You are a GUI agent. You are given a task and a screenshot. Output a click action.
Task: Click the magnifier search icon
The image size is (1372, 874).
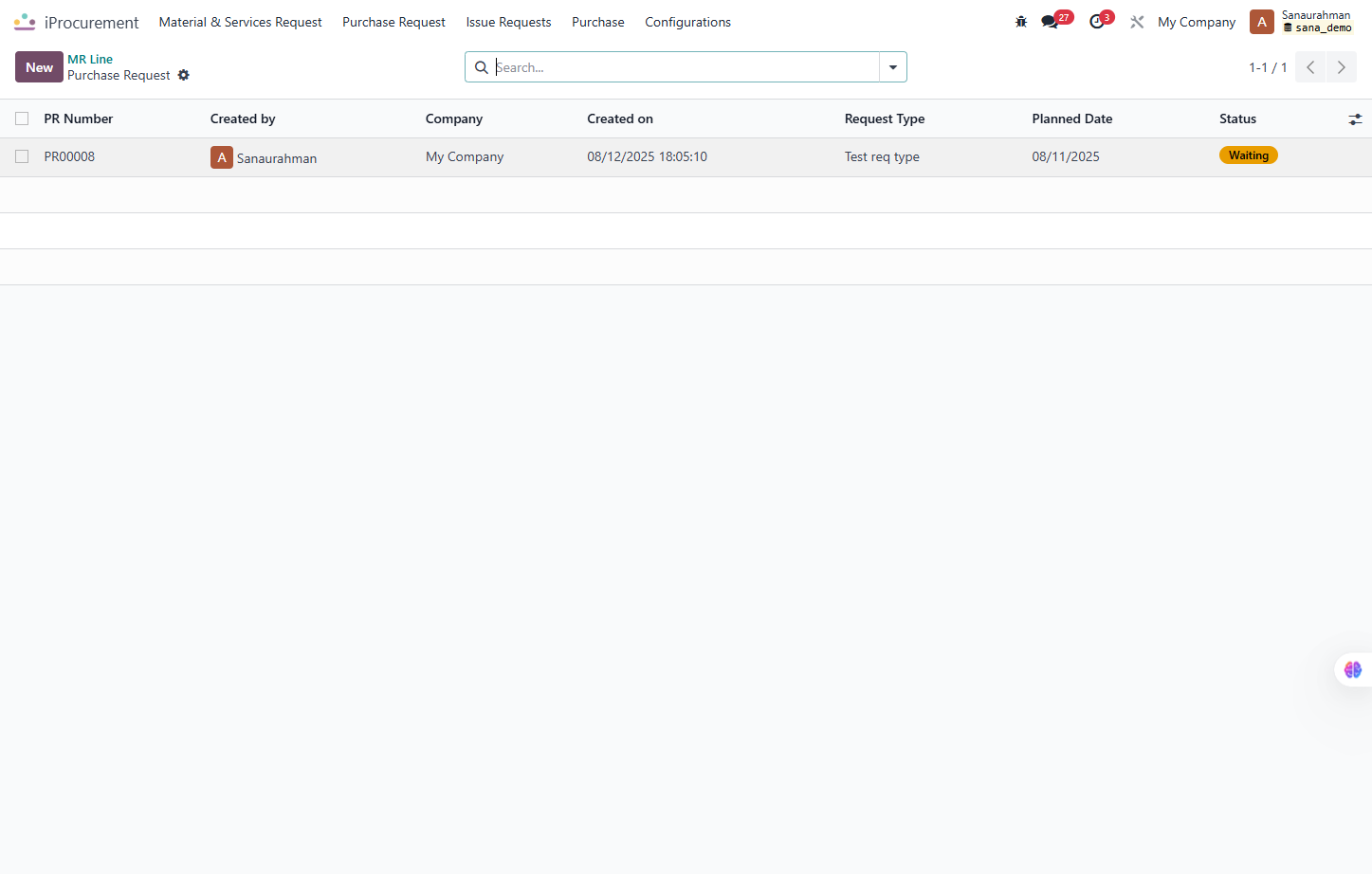point(482,67)
